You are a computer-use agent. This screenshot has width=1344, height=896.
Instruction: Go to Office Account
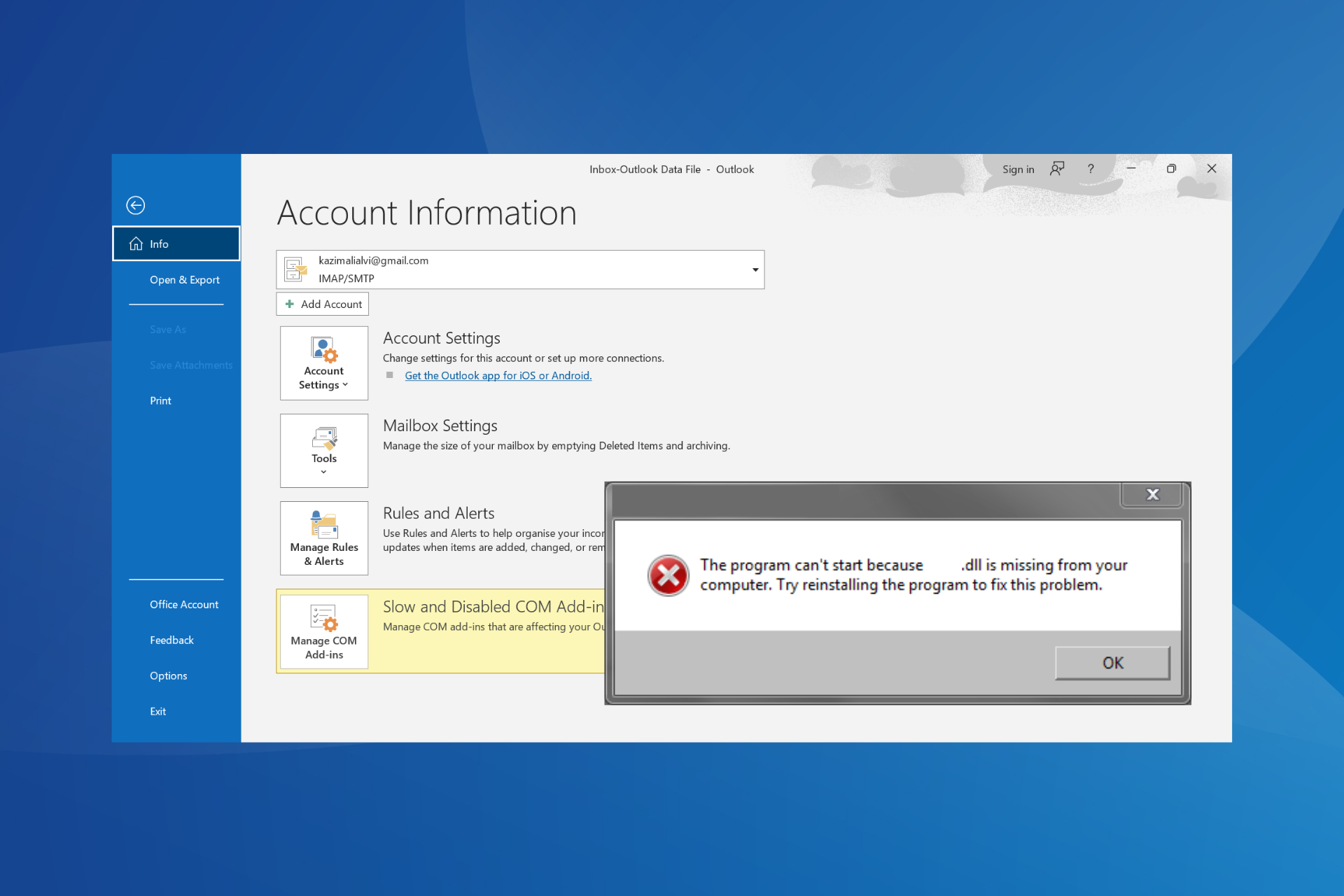pos(183,604)
